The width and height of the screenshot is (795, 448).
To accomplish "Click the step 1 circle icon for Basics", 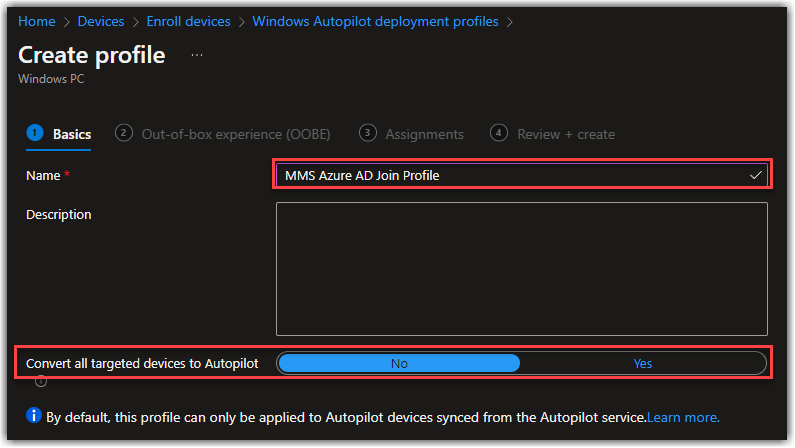I will coord(34,133).
